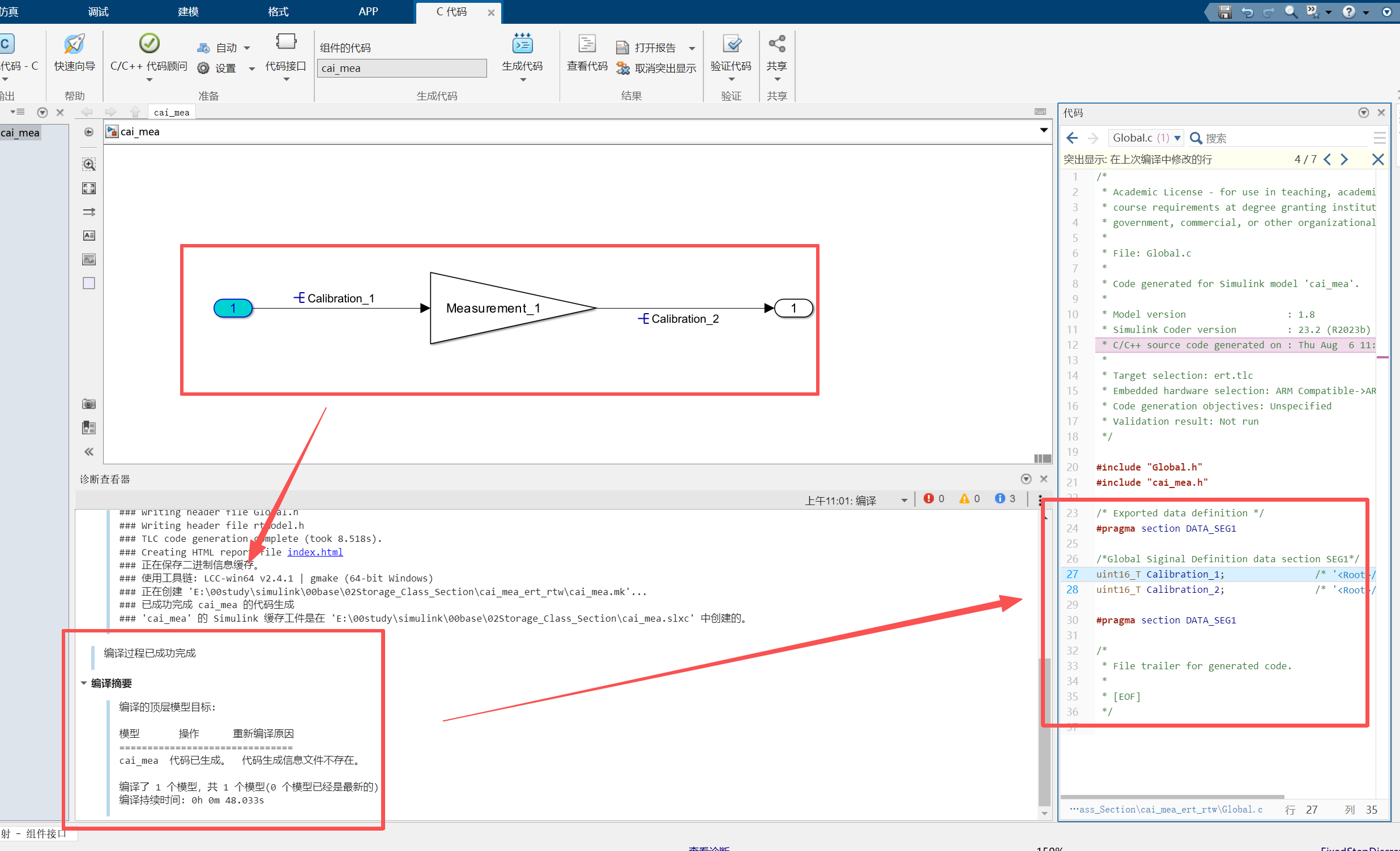
Task: Switch to the 格式 ribbon tab
Action: pyautogui.click(x=278, y=11)
